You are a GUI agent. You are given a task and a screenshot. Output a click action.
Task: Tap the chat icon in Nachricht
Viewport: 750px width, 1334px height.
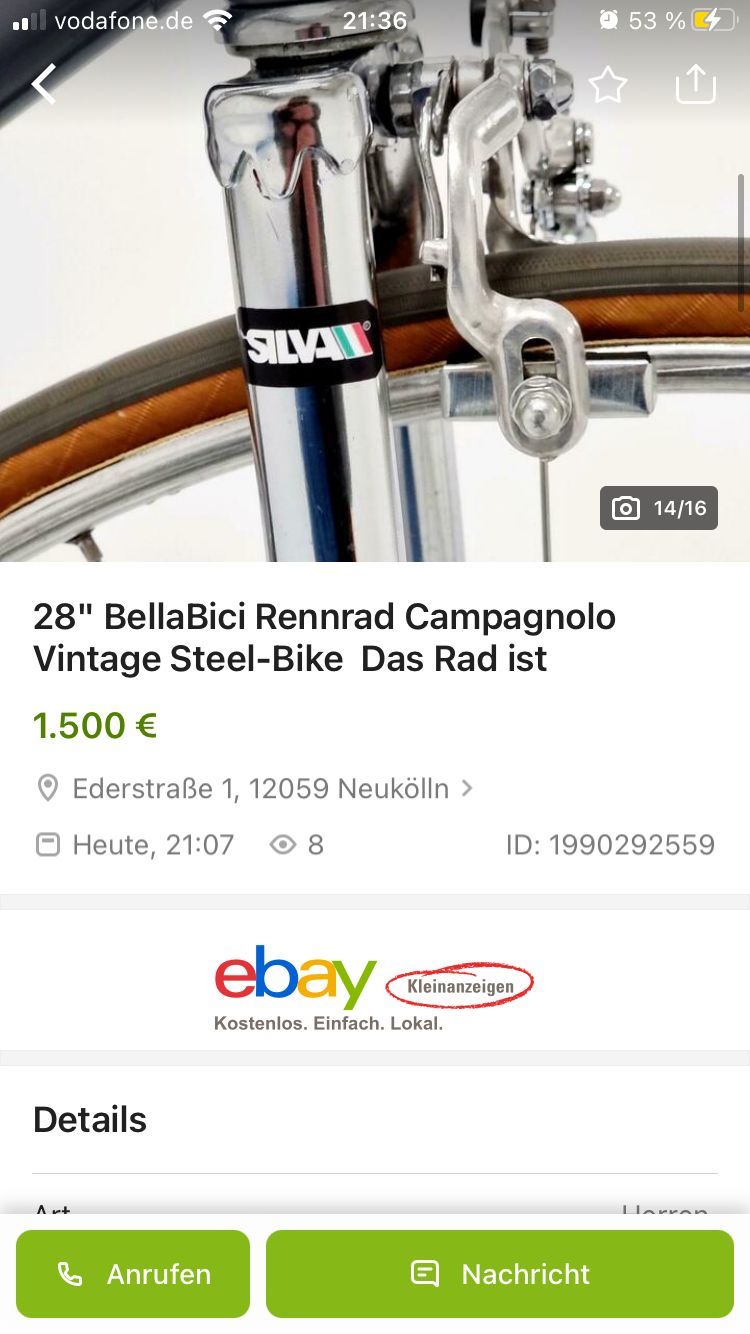[425, 1273]
